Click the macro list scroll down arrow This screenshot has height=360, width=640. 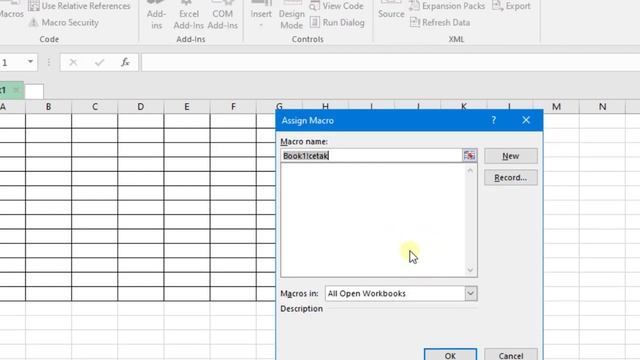470,270
